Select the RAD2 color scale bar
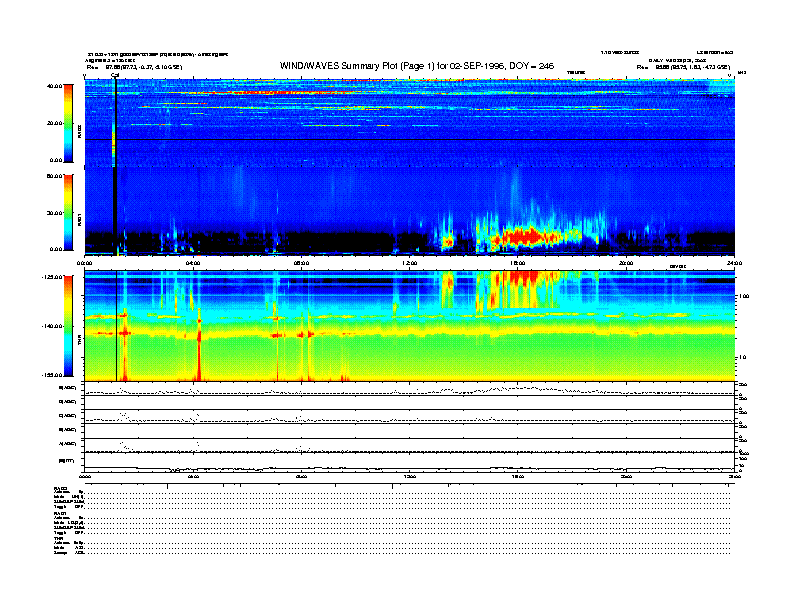 pos(68,123)
